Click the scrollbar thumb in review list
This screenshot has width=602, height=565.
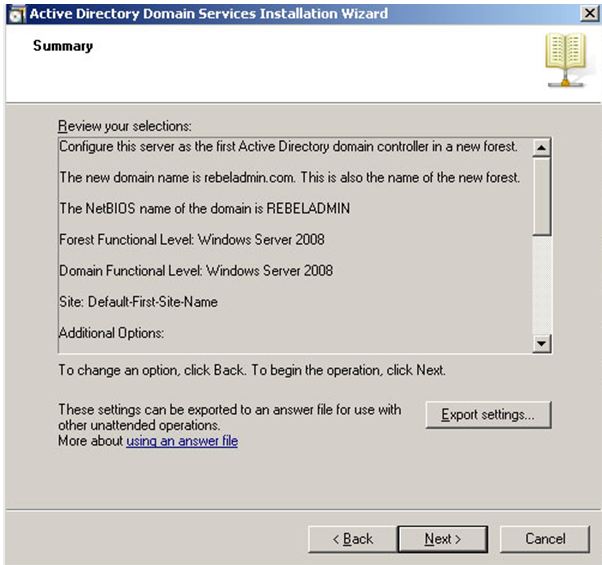(x=542, y=196)
